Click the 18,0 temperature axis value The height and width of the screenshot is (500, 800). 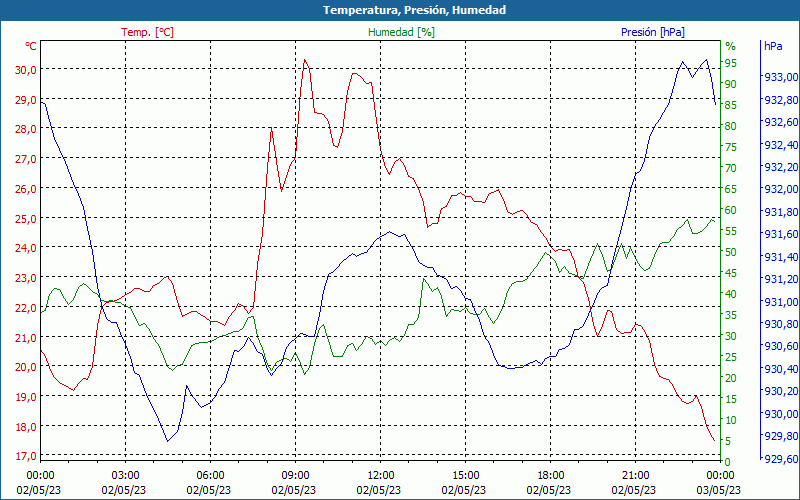26,427
